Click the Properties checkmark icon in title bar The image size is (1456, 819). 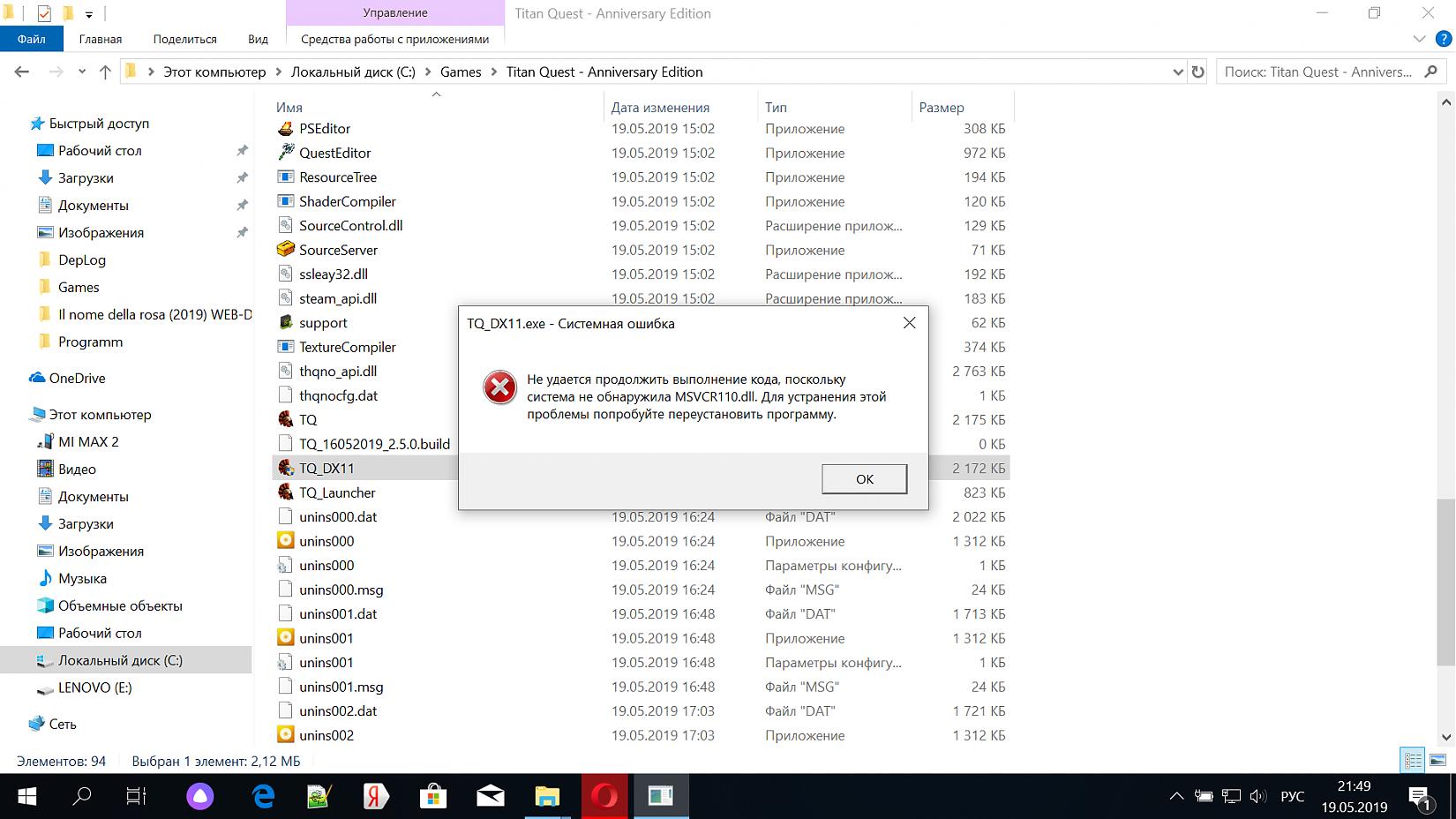click(44, 13)
